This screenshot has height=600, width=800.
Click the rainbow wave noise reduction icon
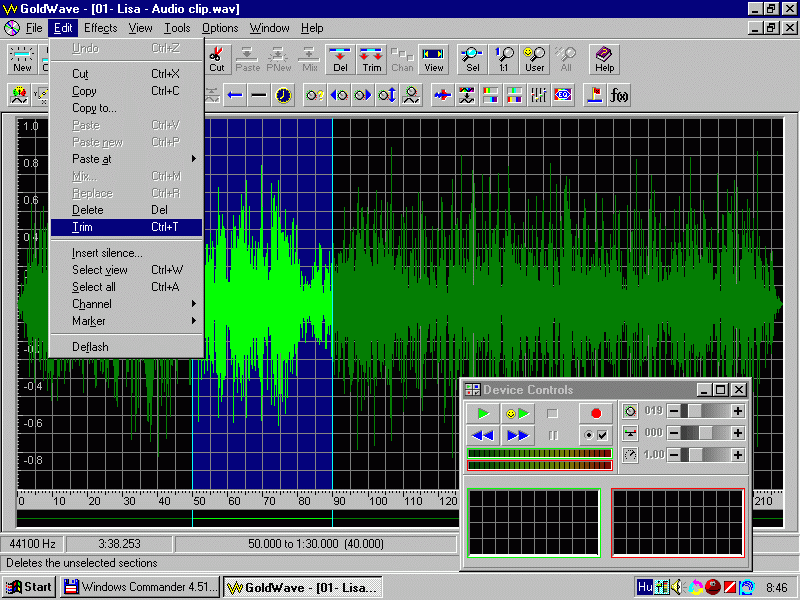tap(467, 95)
